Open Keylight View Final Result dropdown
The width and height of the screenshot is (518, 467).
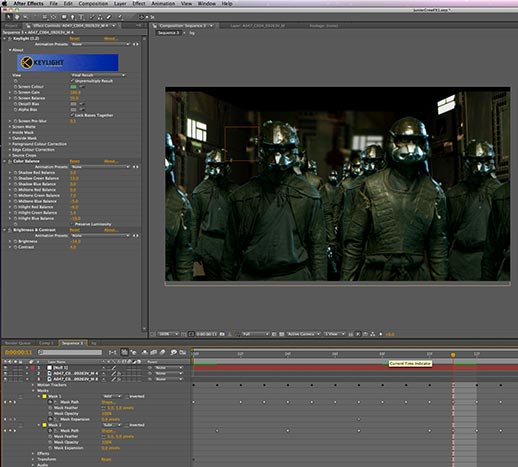(98, 75)
